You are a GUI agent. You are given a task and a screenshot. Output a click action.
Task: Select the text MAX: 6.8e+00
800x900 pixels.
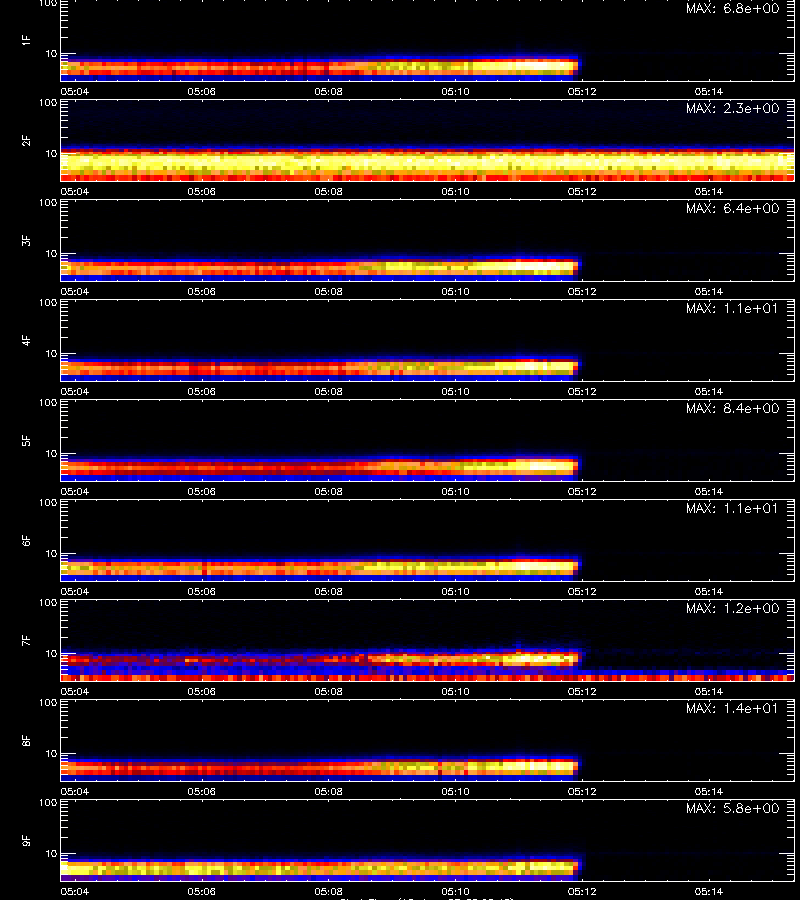coord(732,8)
